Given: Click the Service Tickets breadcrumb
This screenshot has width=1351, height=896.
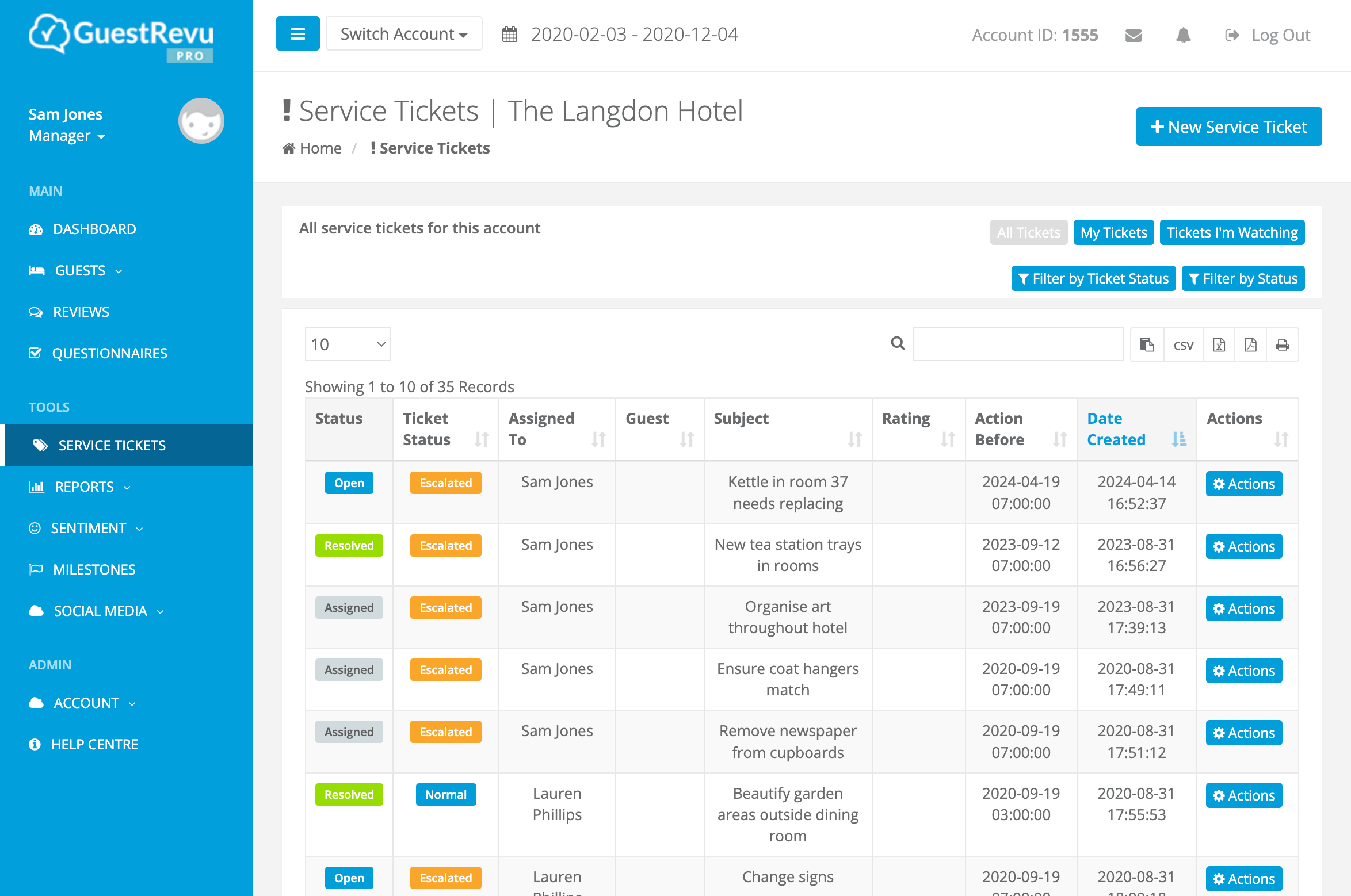Looking at the screenshot, I should coord(430,148).
